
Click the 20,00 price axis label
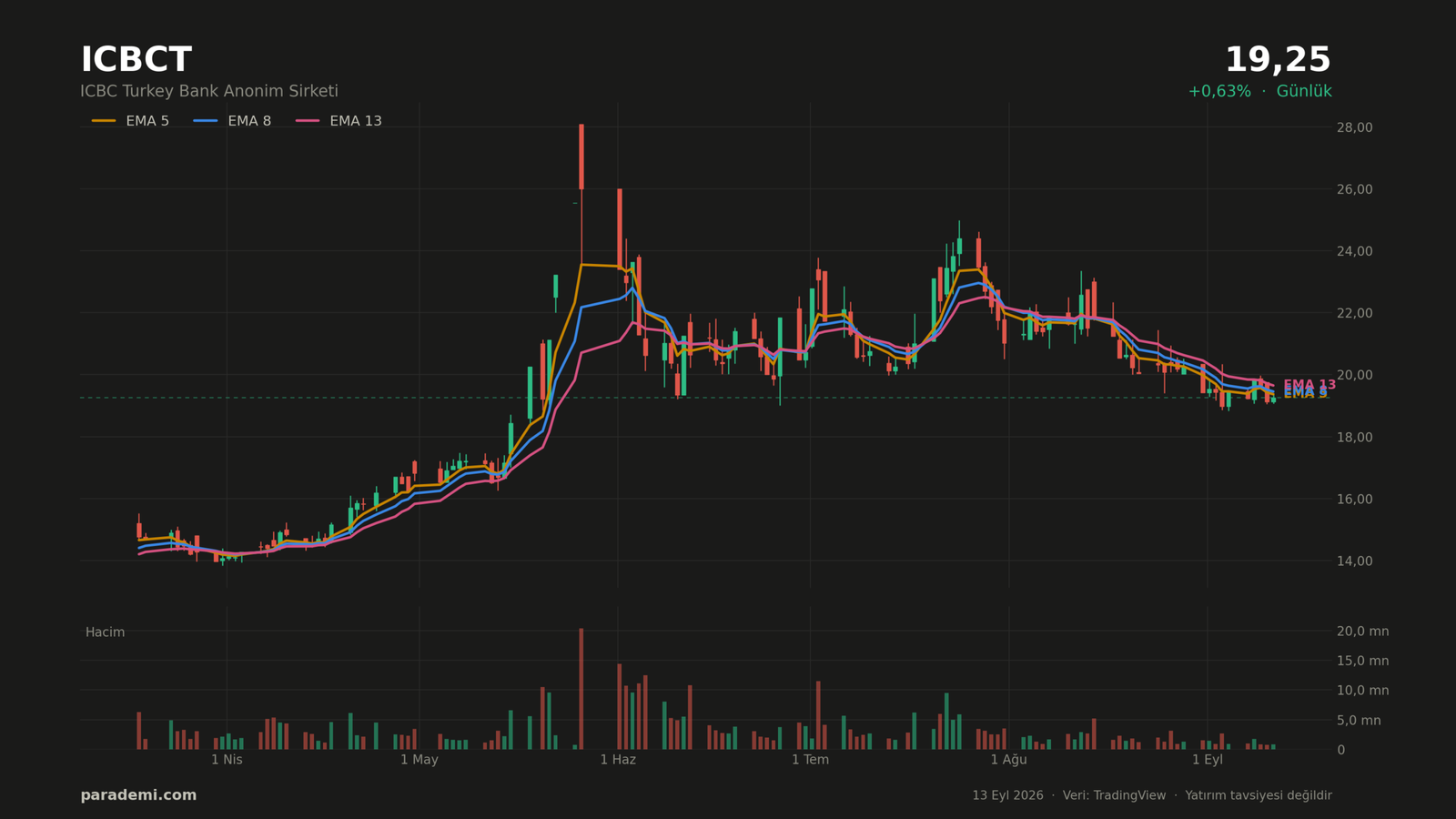click(1354, 375)
